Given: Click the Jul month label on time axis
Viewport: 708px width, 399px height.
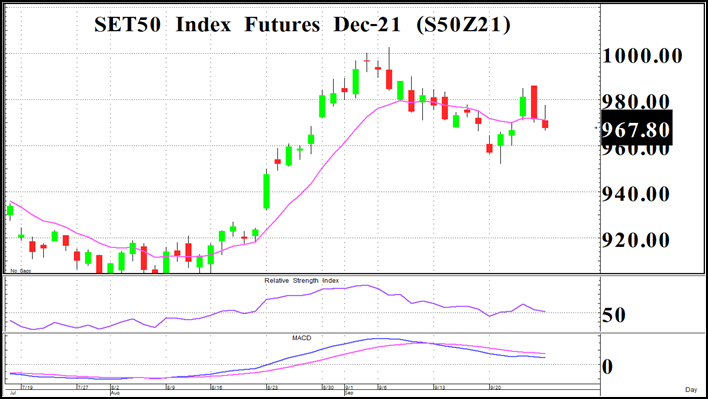Looking at the screenshot, I should 13,393.
